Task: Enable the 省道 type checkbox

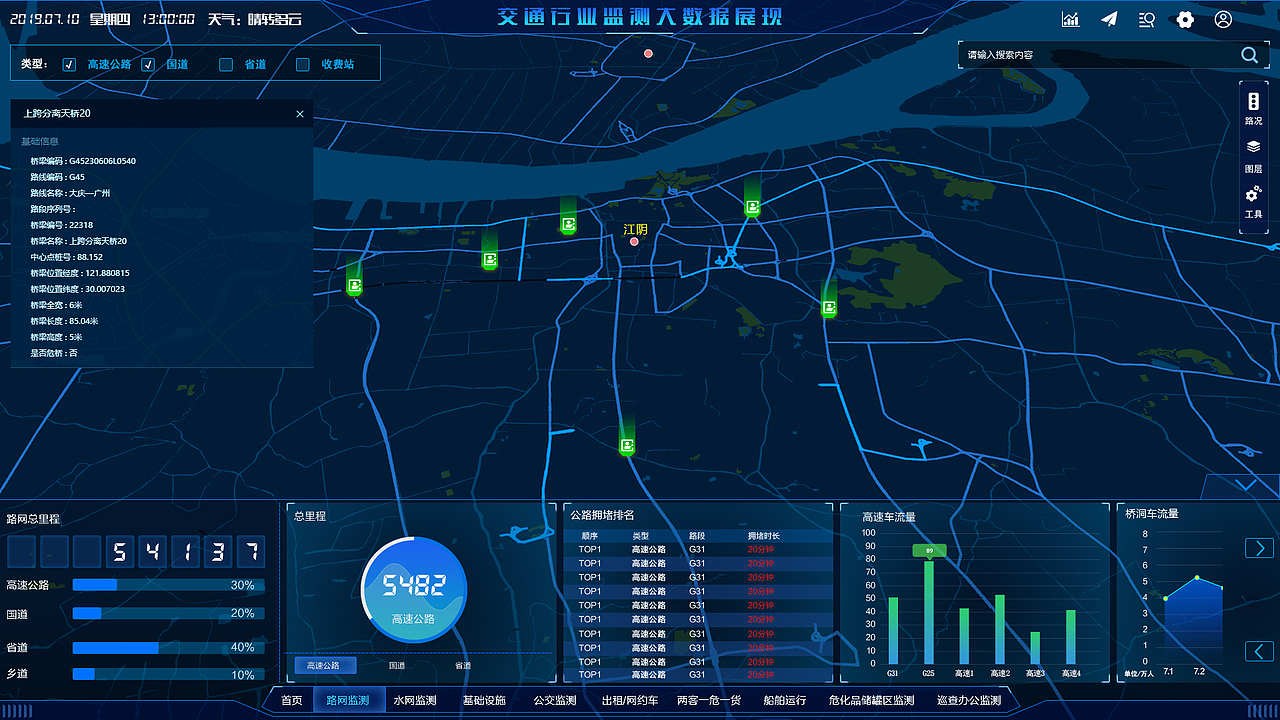Action: pyautogui.click(x=226, y=64)
